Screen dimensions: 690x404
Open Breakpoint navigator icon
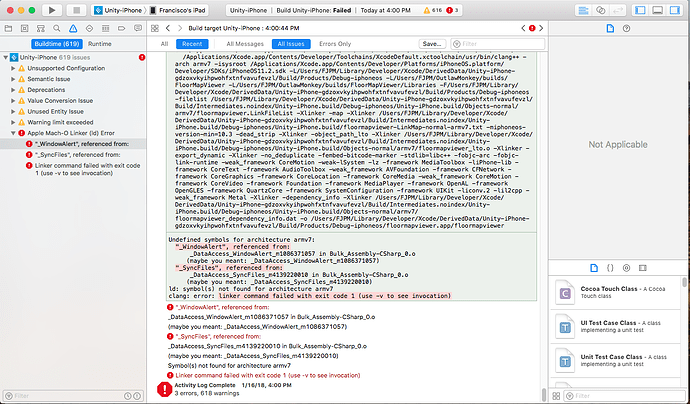click(121, 29)
